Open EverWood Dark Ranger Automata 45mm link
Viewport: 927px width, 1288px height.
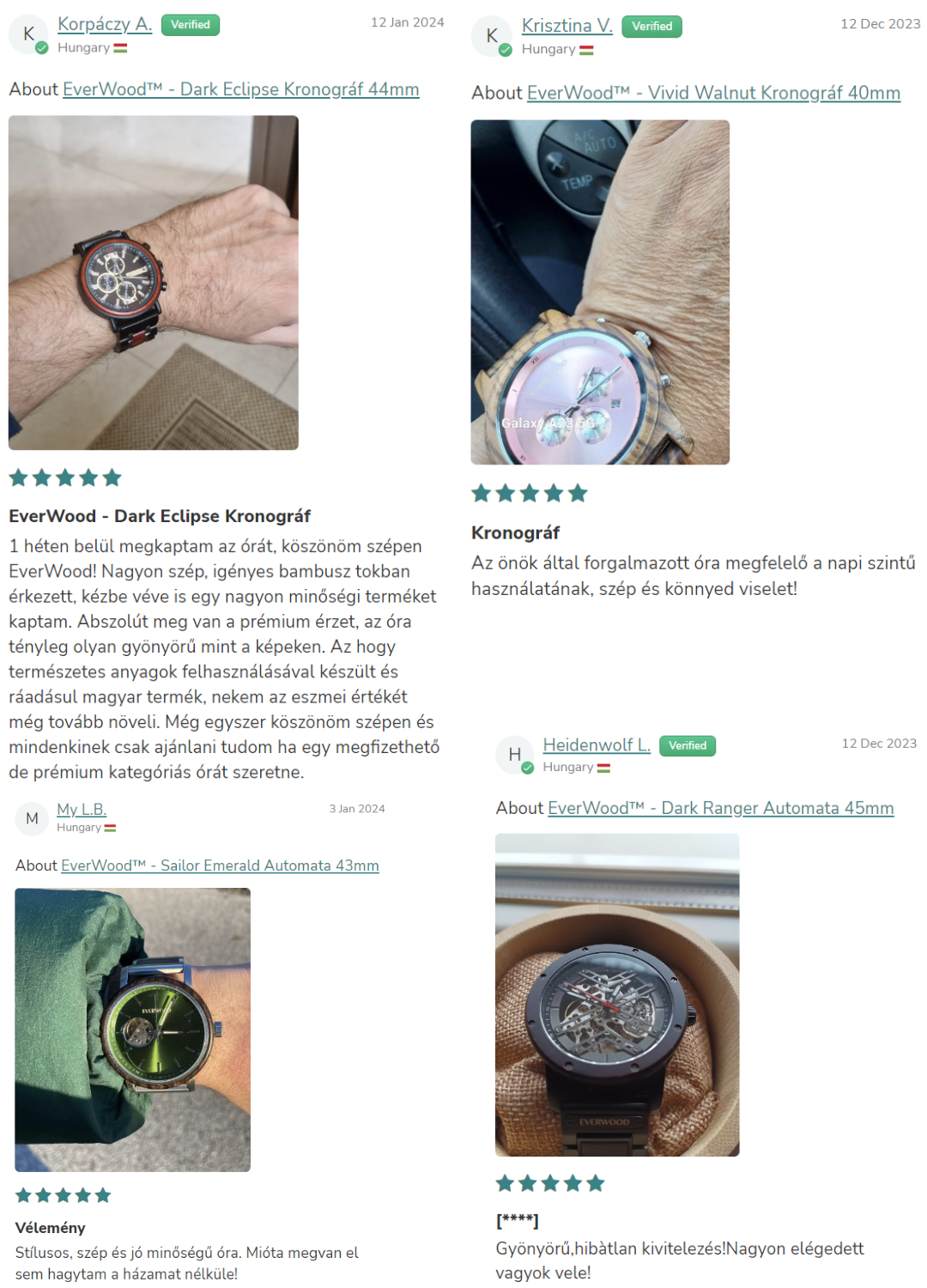pyautogui.click(x=721, y=808)
